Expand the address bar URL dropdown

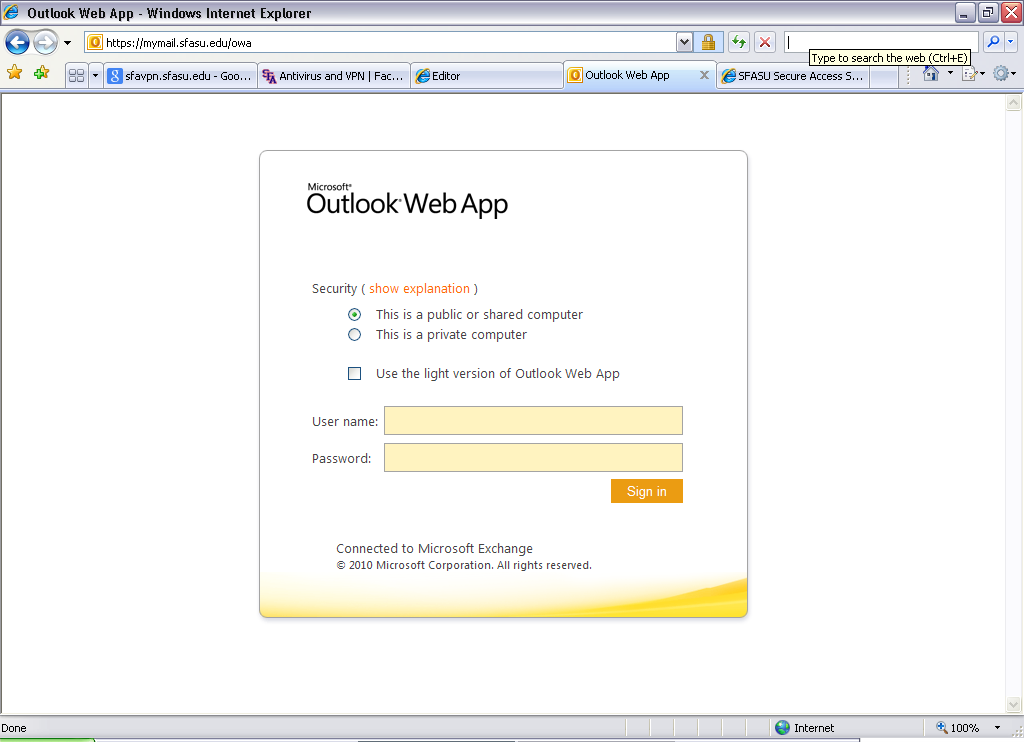coord(684,42)
